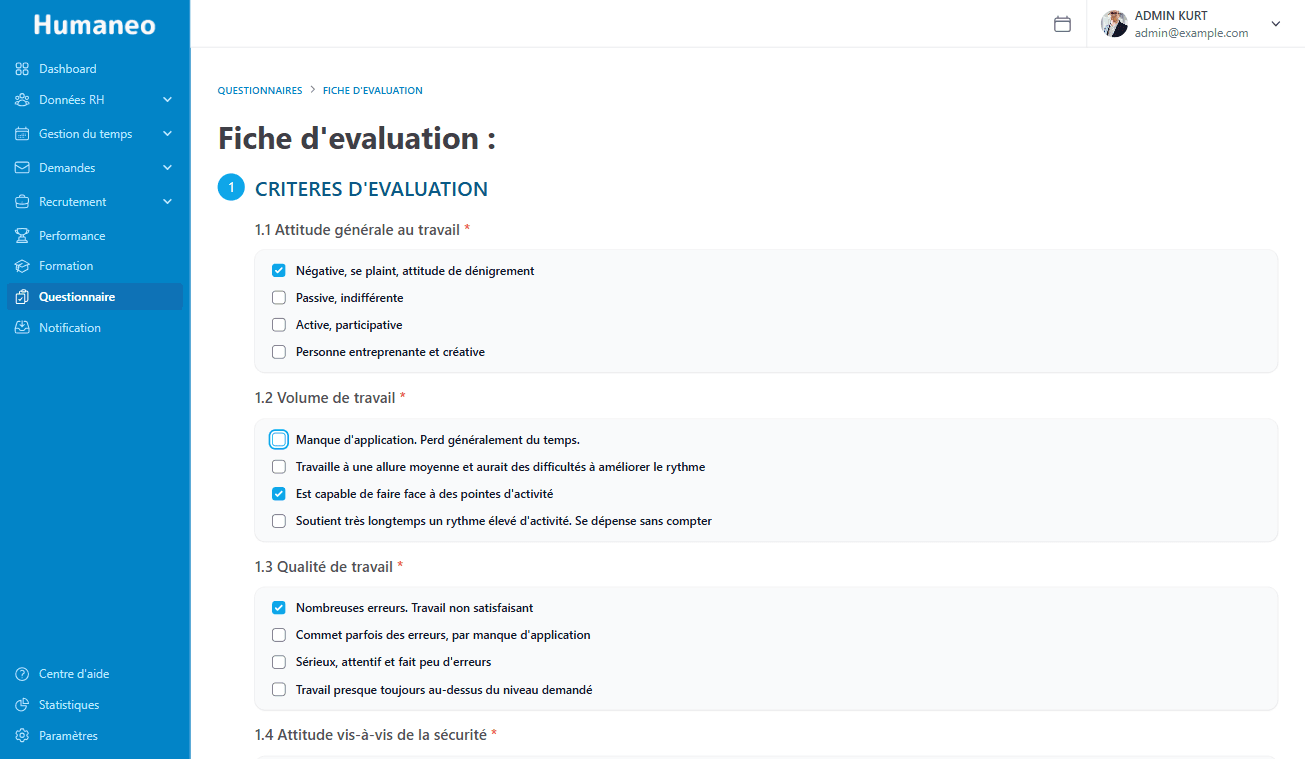Select the Demandes menu item
The width and height of the screenshot is (1305, 759).
pos(67,168)
